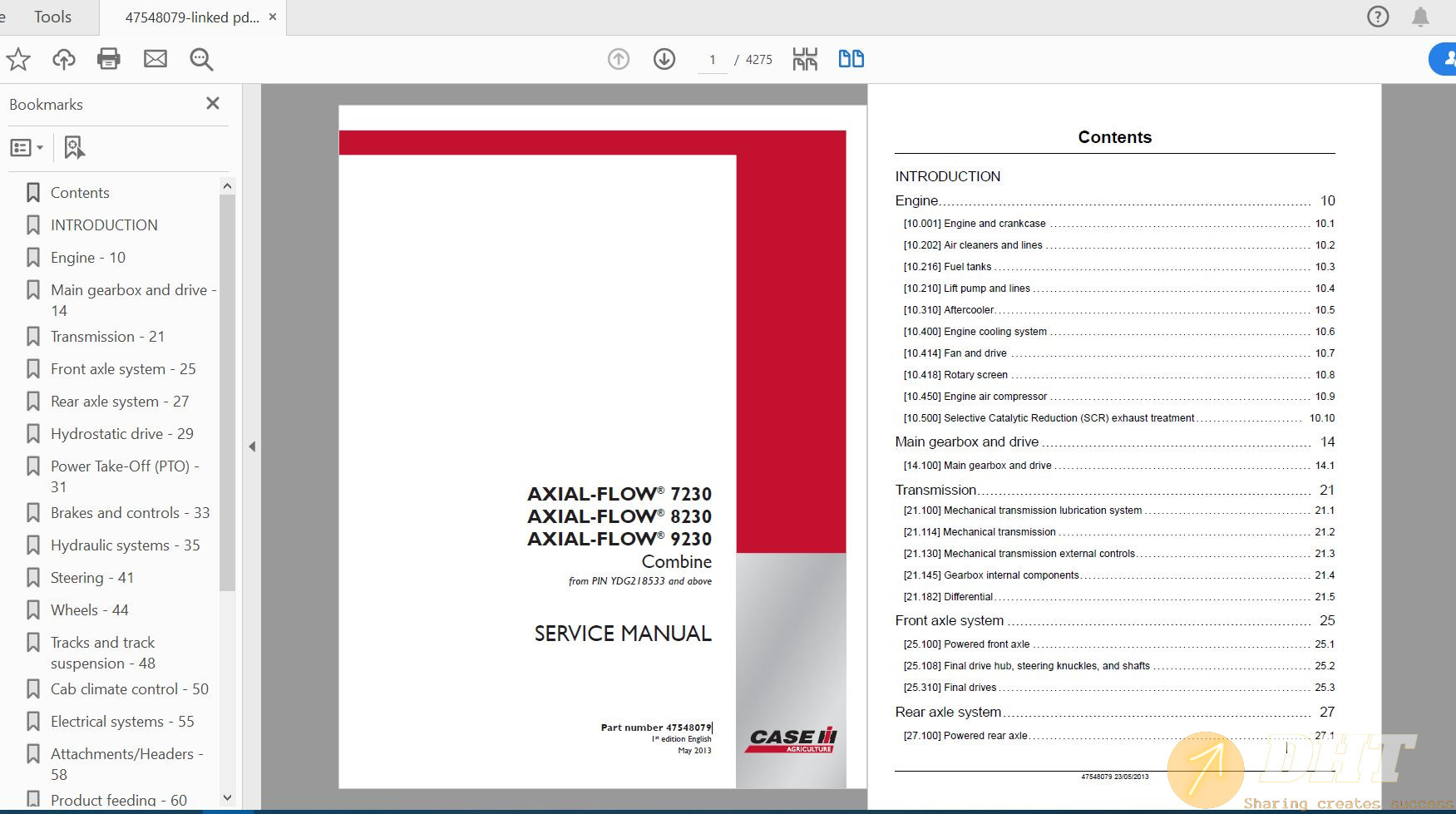Screen dimensions: 1456x814
Task: Open notifications bell icon
Action: point(1420,17)
